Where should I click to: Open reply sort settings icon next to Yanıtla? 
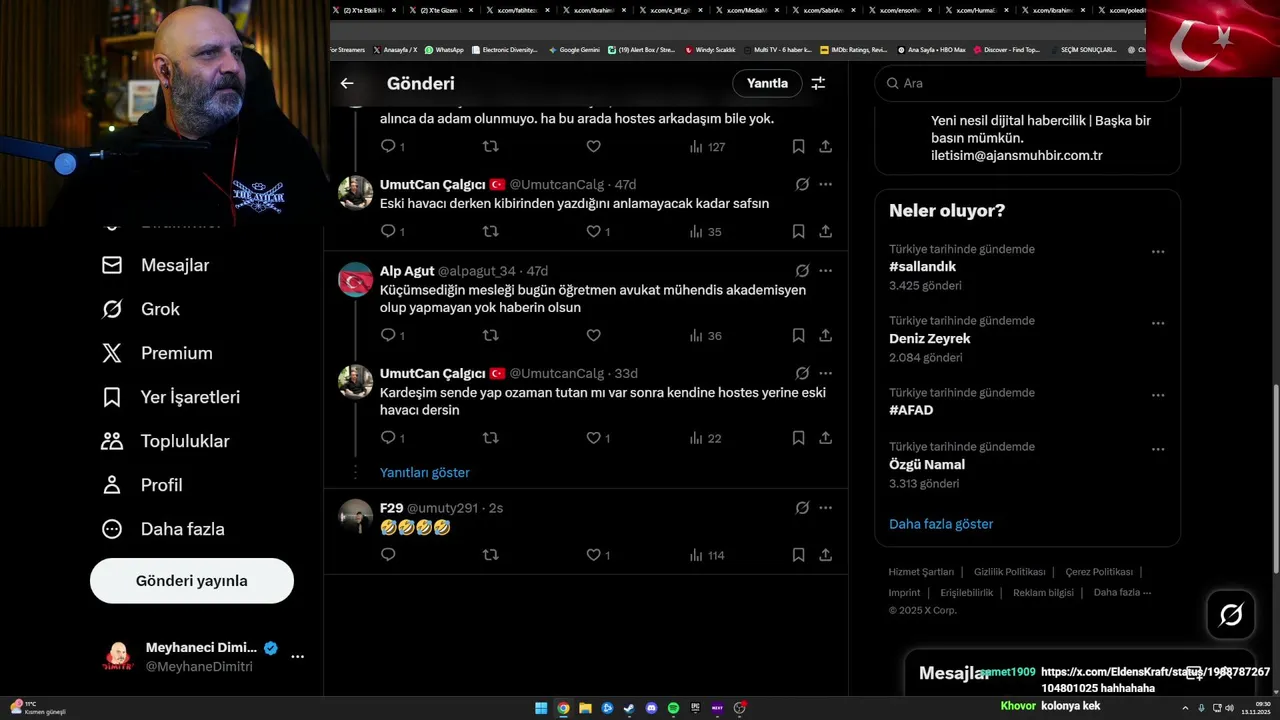coord(818,84)
